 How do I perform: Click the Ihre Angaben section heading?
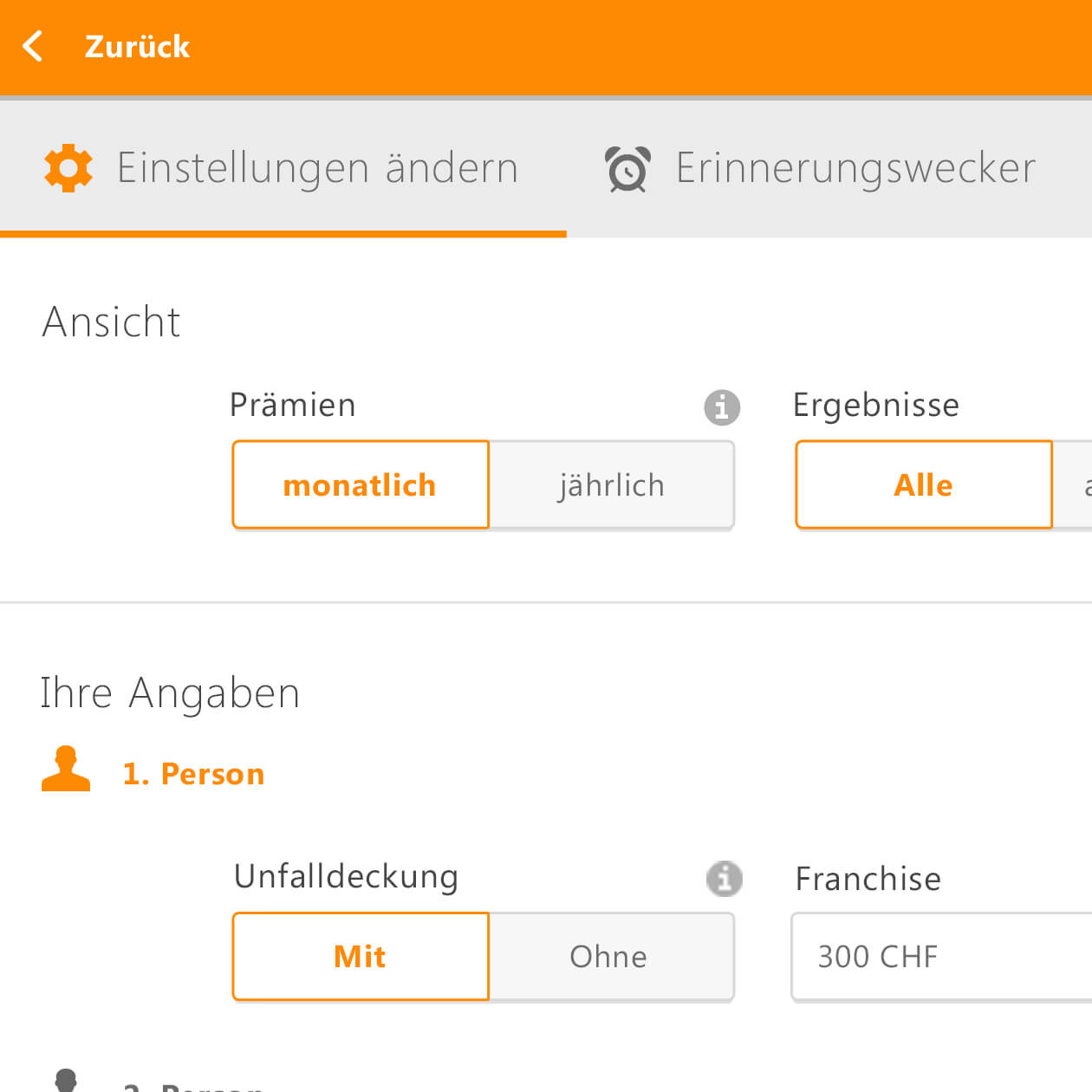click(170, 693)
